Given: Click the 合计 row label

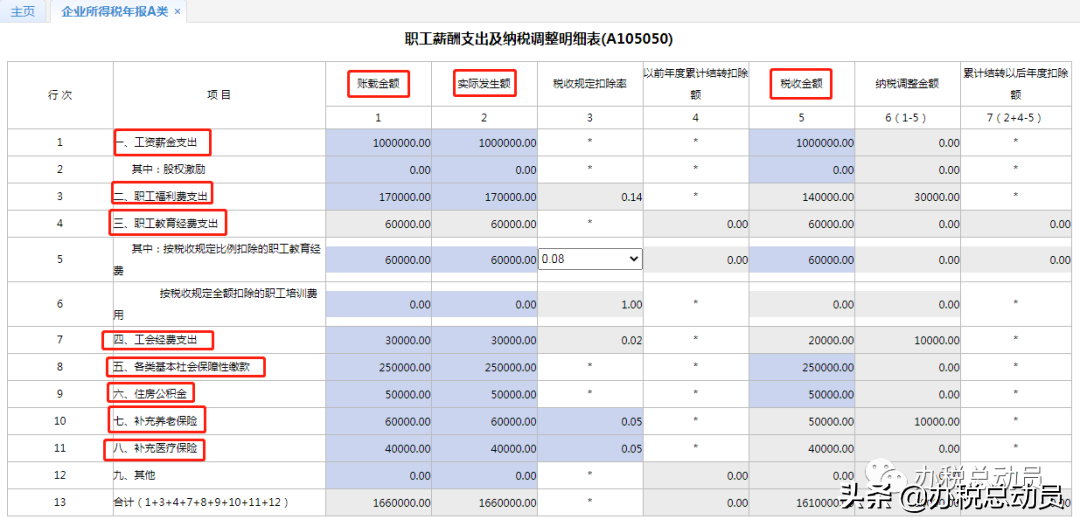Looking at the screenshot, I should (201, 503).
